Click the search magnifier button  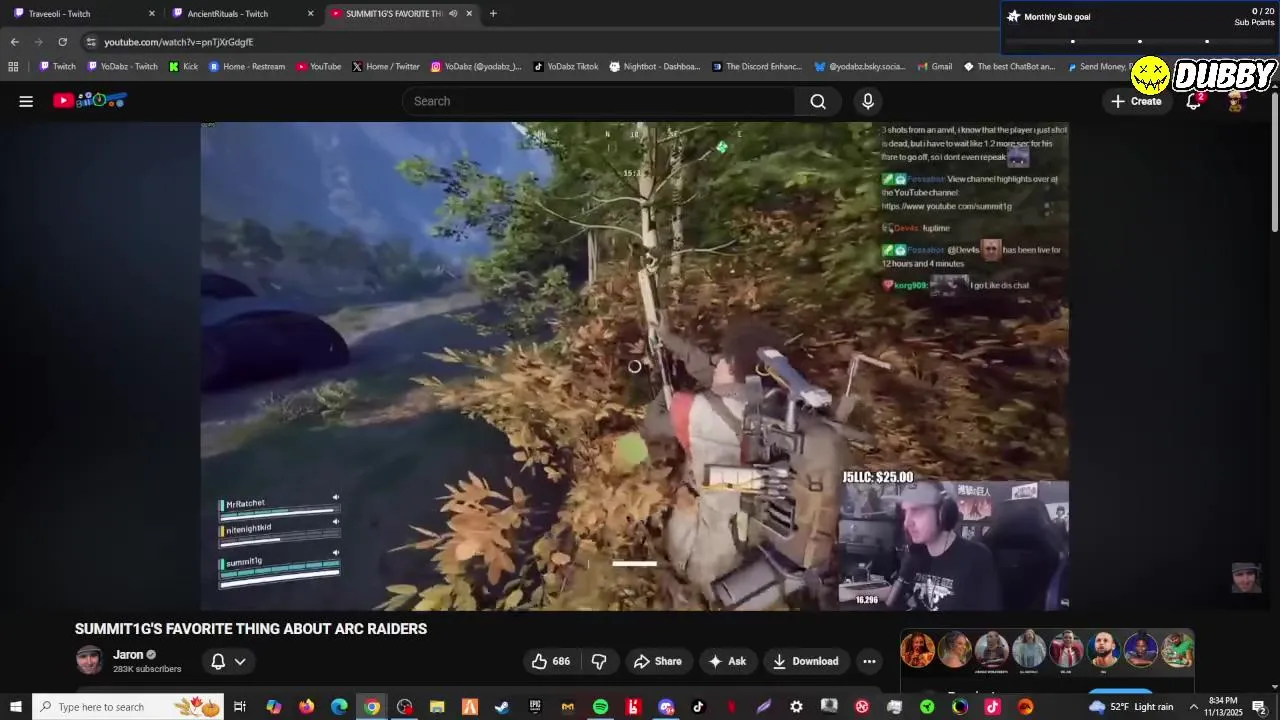pos(818,101)
